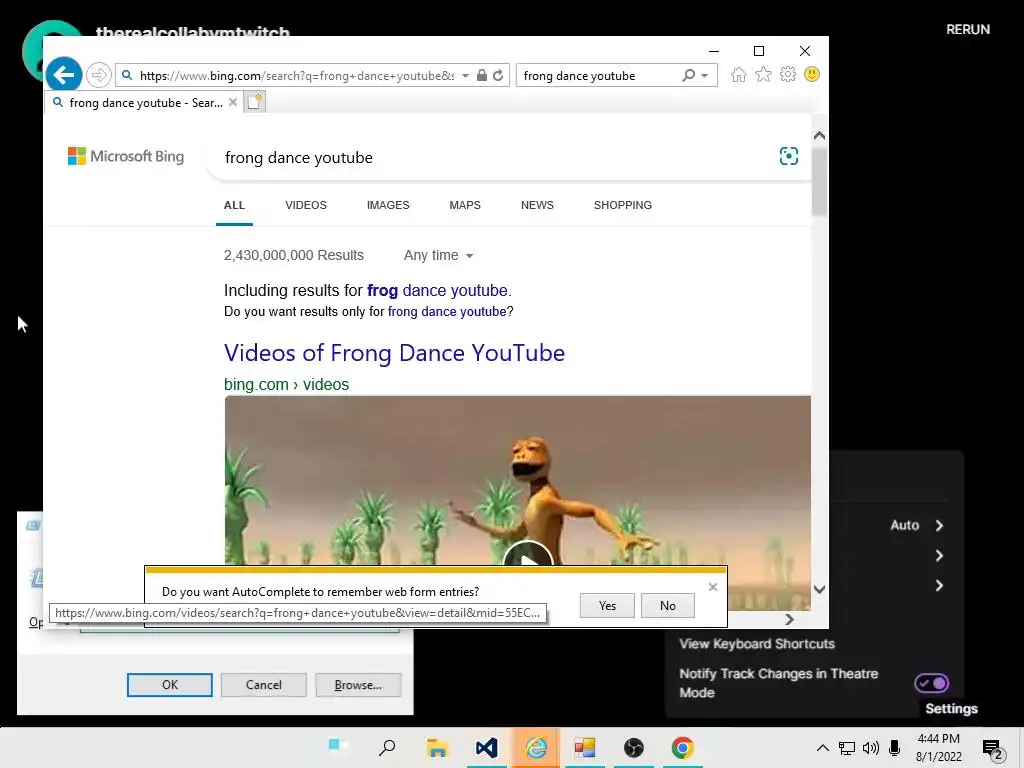The image size is (1024, 768).
Task: Click the frog dance youtube suggestion link
Action: (439, 291)
